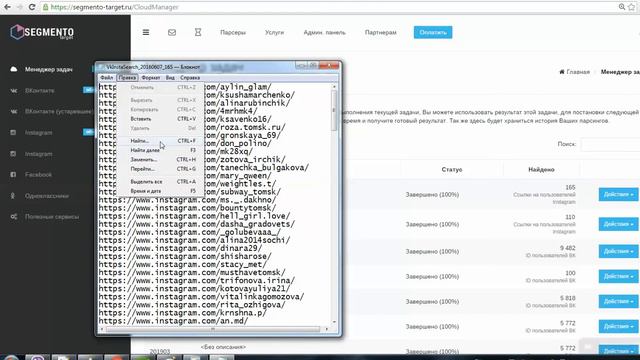The image size is (640, 360).
Task: Choose Найти... from Правка menu
Action: pos(160,141)
